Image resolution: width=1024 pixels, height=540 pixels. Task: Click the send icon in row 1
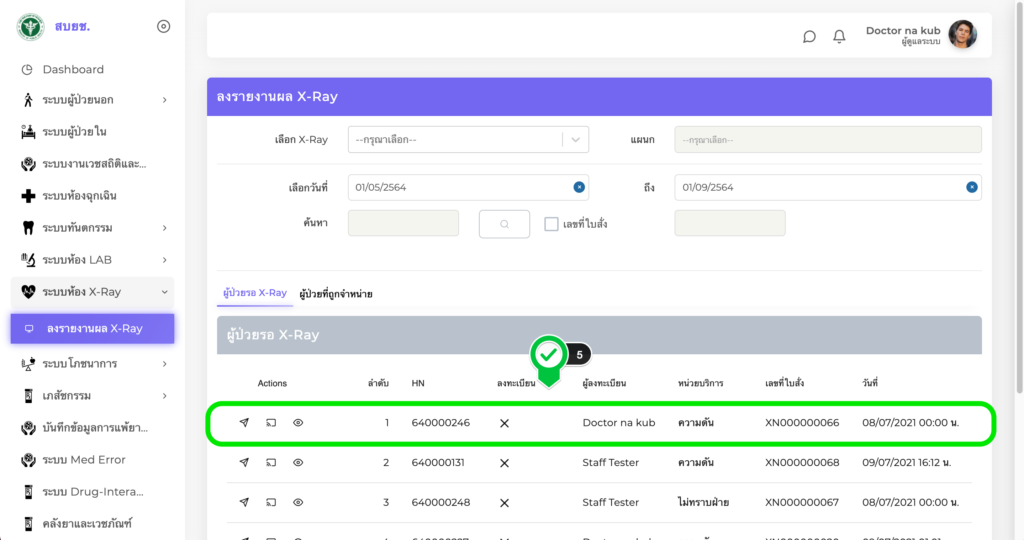(x=244, y=423)
